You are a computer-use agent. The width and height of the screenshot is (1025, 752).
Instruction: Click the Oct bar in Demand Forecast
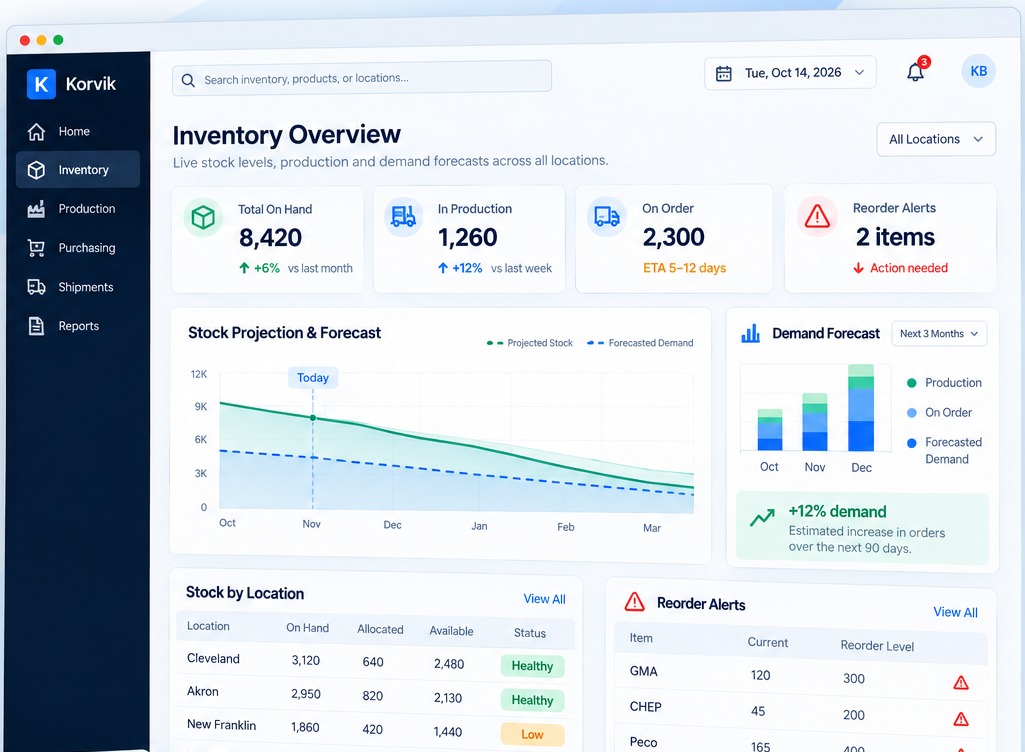769,430
